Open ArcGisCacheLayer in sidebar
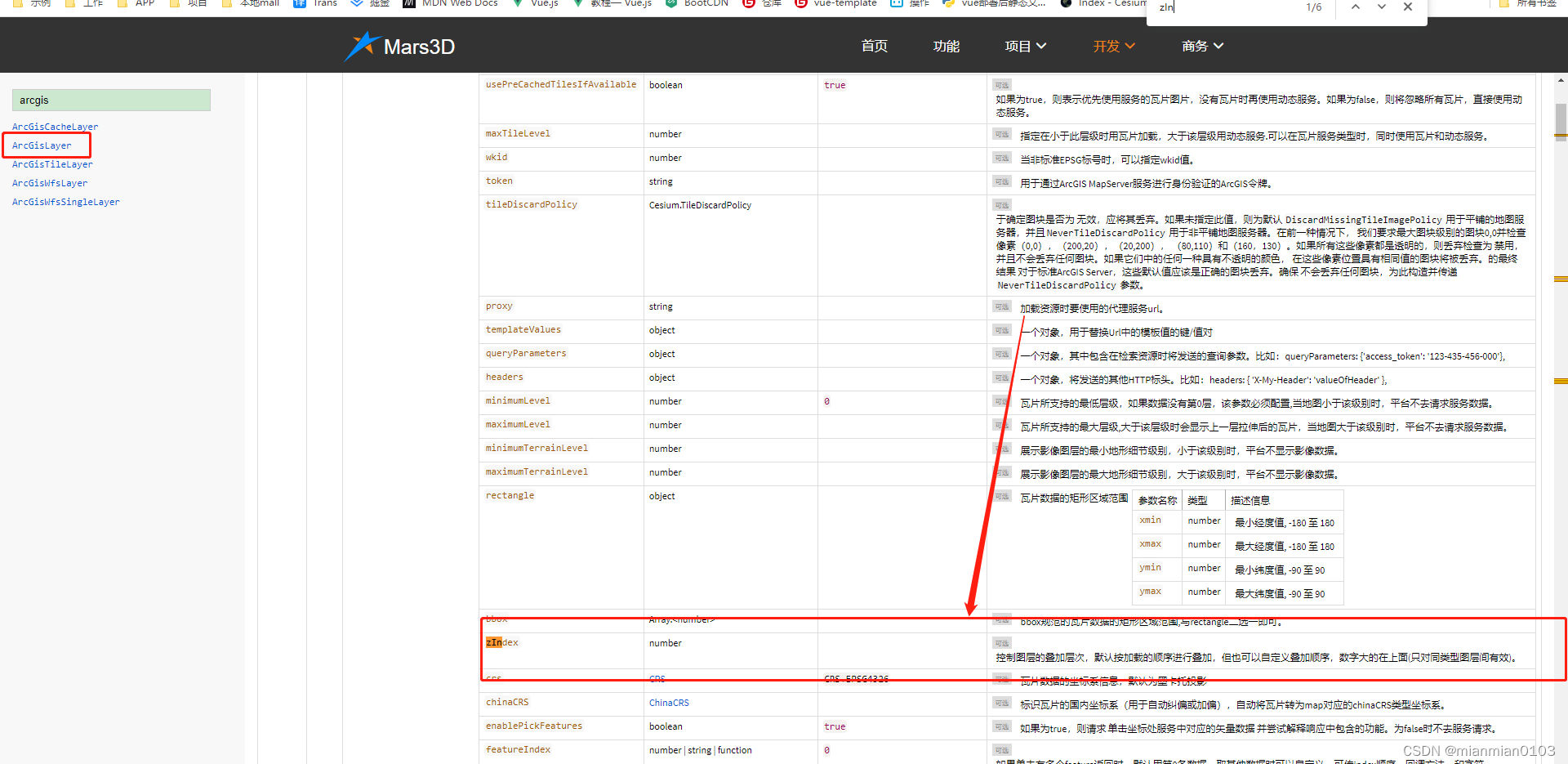 [55, 127]
